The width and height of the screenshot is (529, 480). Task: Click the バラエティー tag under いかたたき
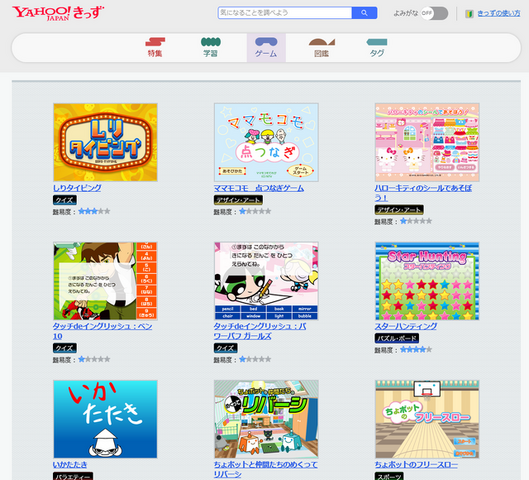tap(73, 476)
